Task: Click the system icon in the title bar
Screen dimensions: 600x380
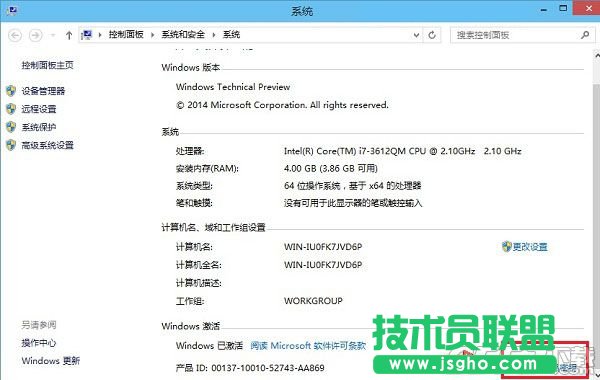Action: [12, 10]
